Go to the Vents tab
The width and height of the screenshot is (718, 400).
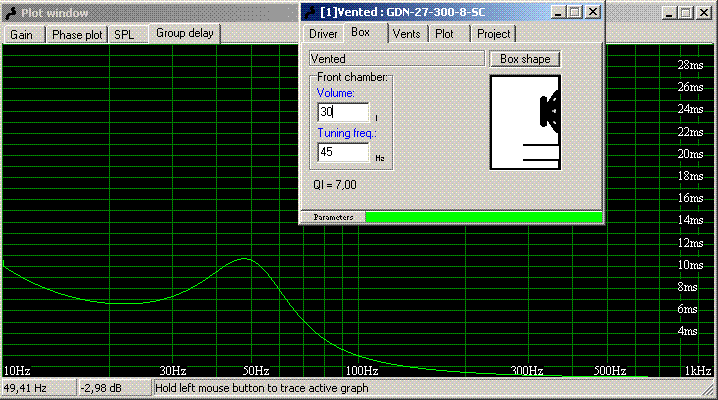click(406, 33)
